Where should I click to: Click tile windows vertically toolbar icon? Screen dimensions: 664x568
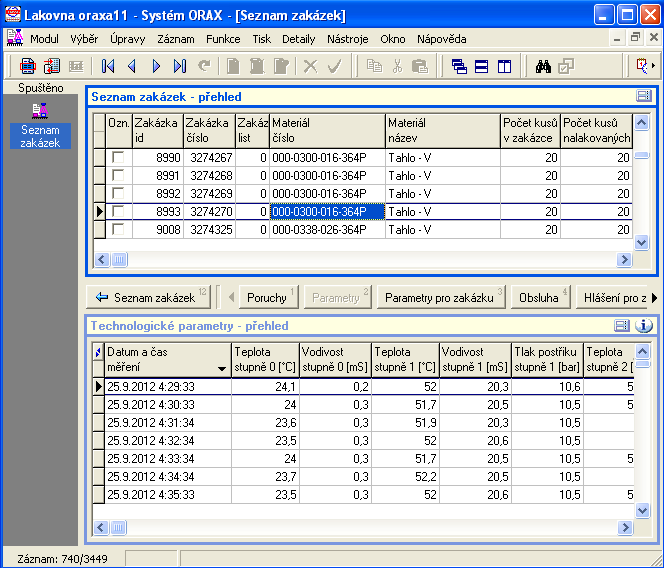(x=505, y=66)
